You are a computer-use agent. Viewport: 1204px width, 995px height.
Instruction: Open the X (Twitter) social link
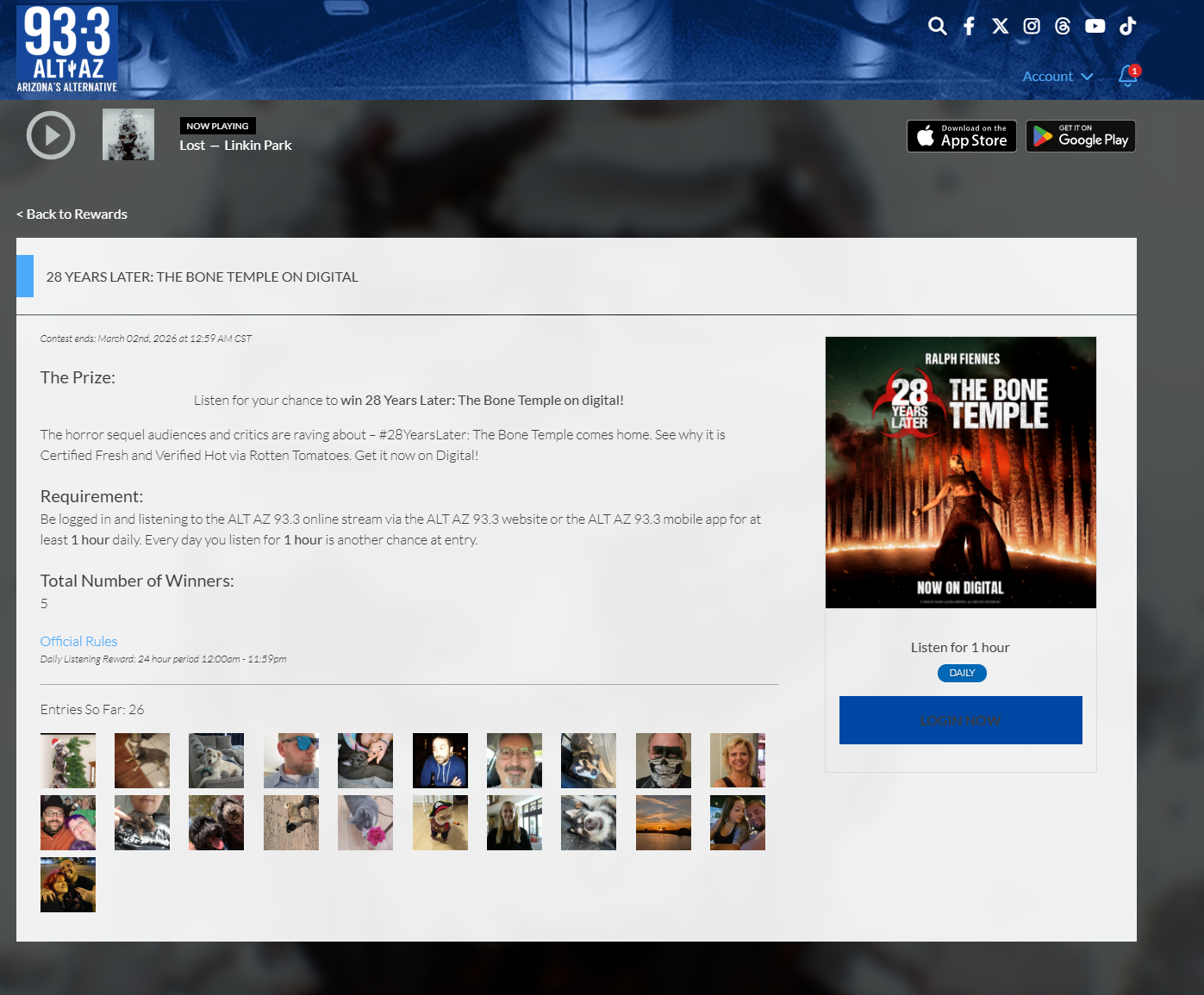coord(1000,26)
